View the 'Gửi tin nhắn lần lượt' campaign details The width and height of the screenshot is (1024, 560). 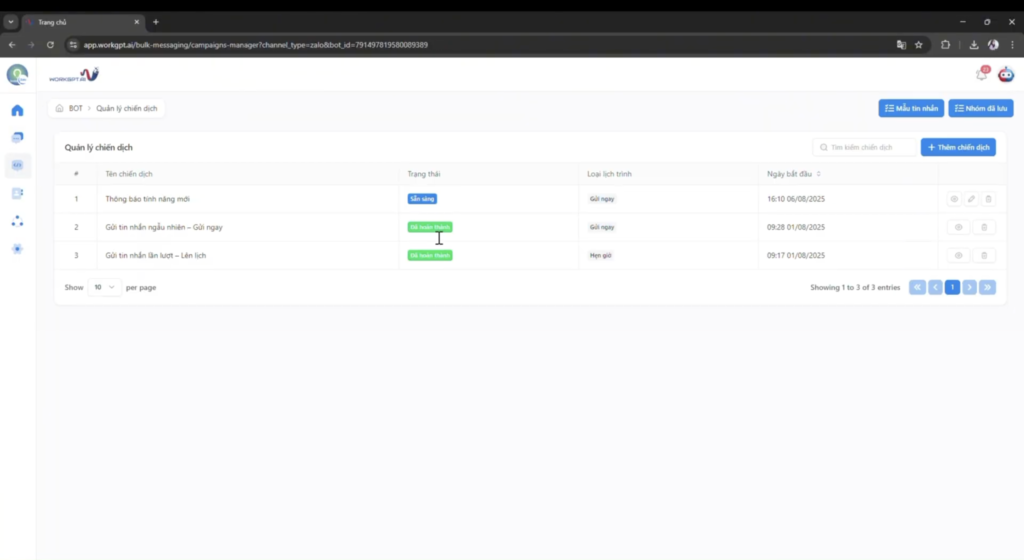coord(958,256)
